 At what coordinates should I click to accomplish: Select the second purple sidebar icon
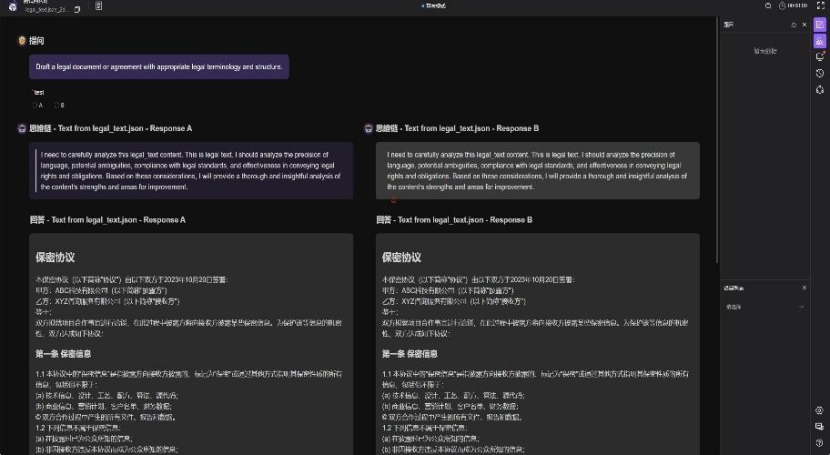coord(820,41)
